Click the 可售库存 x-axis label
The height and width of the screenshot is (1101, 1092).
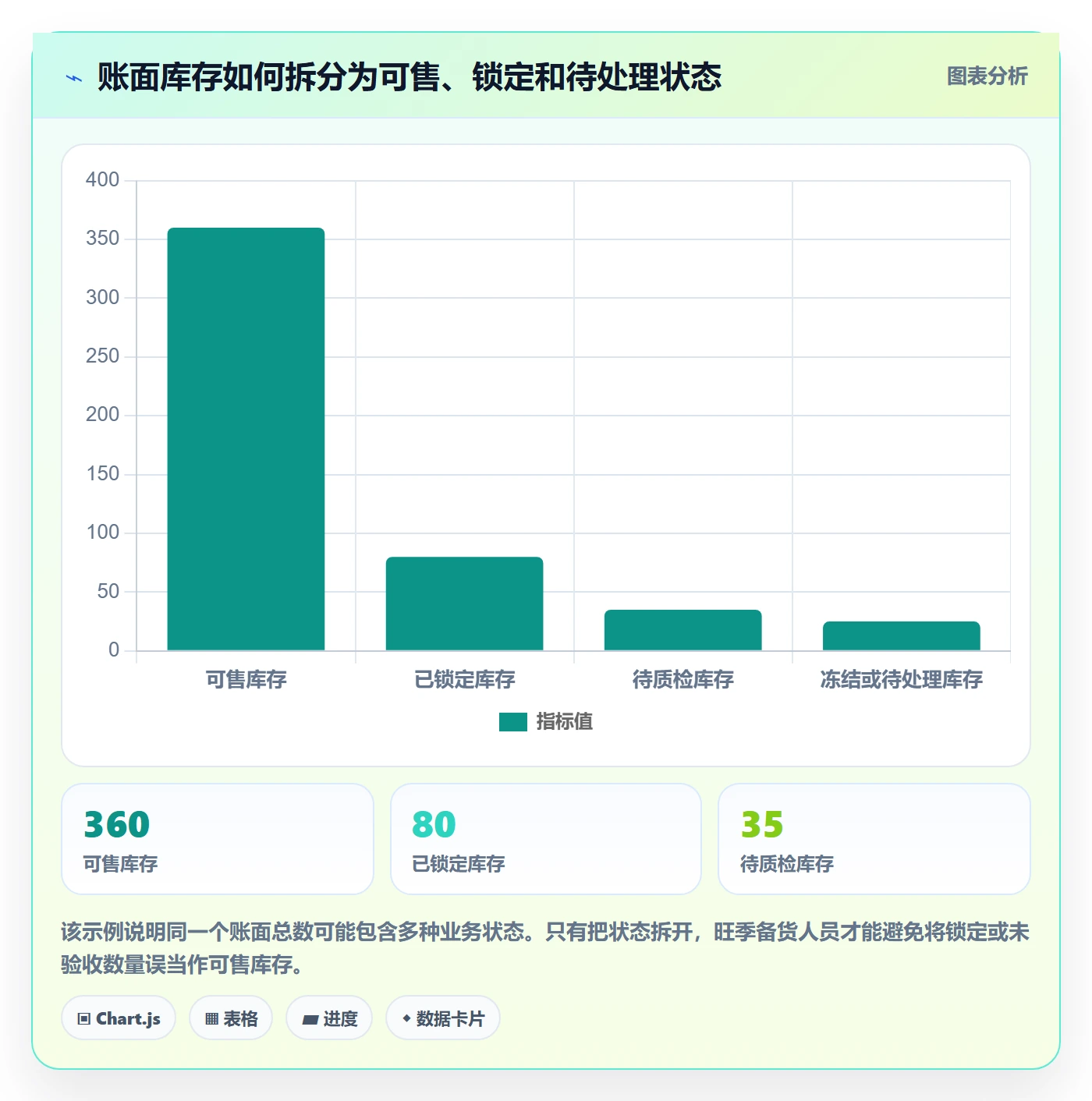[246, 680]
